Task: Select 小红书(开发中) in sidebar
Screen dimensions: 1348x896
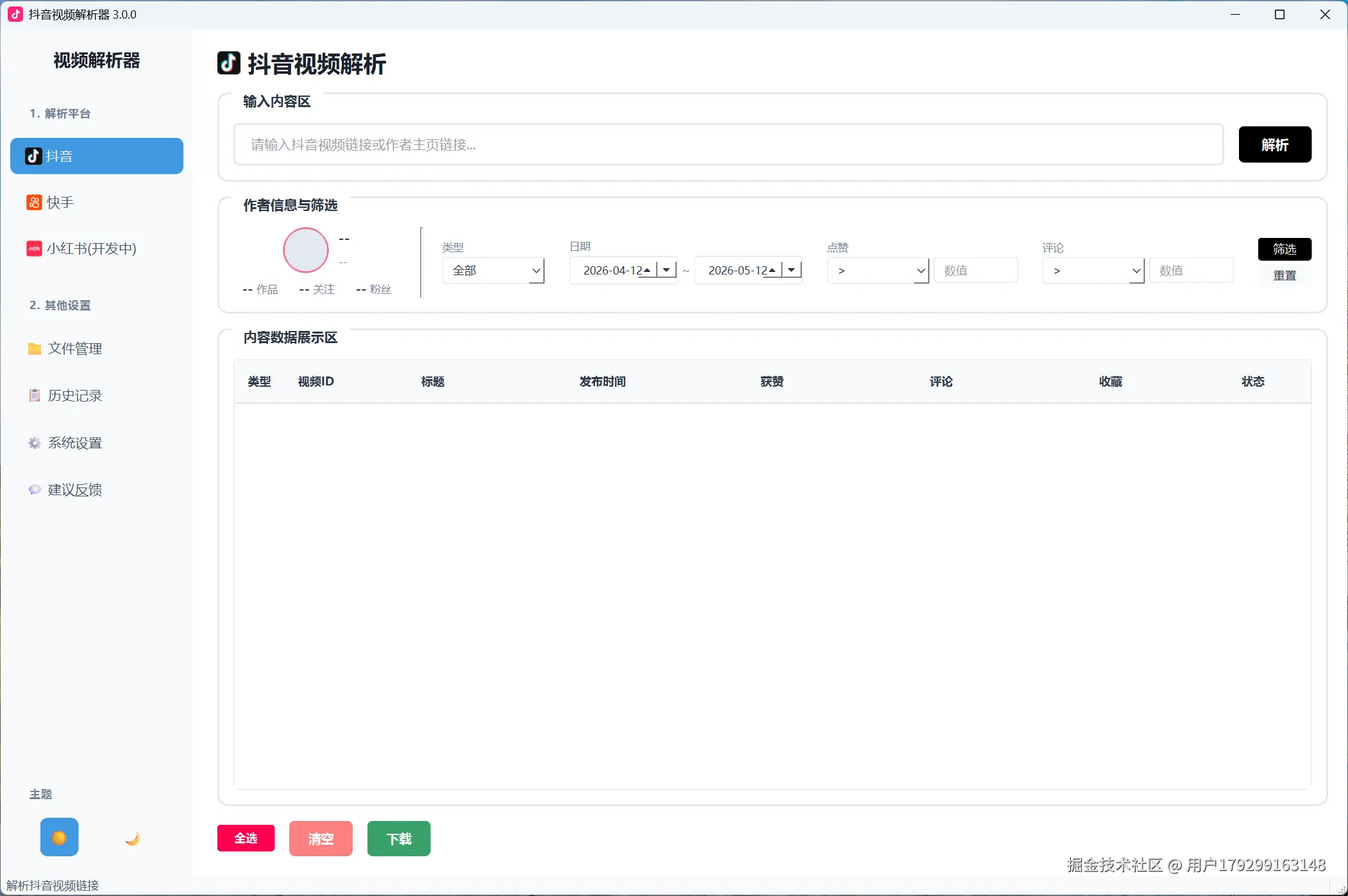Action: 97,248
